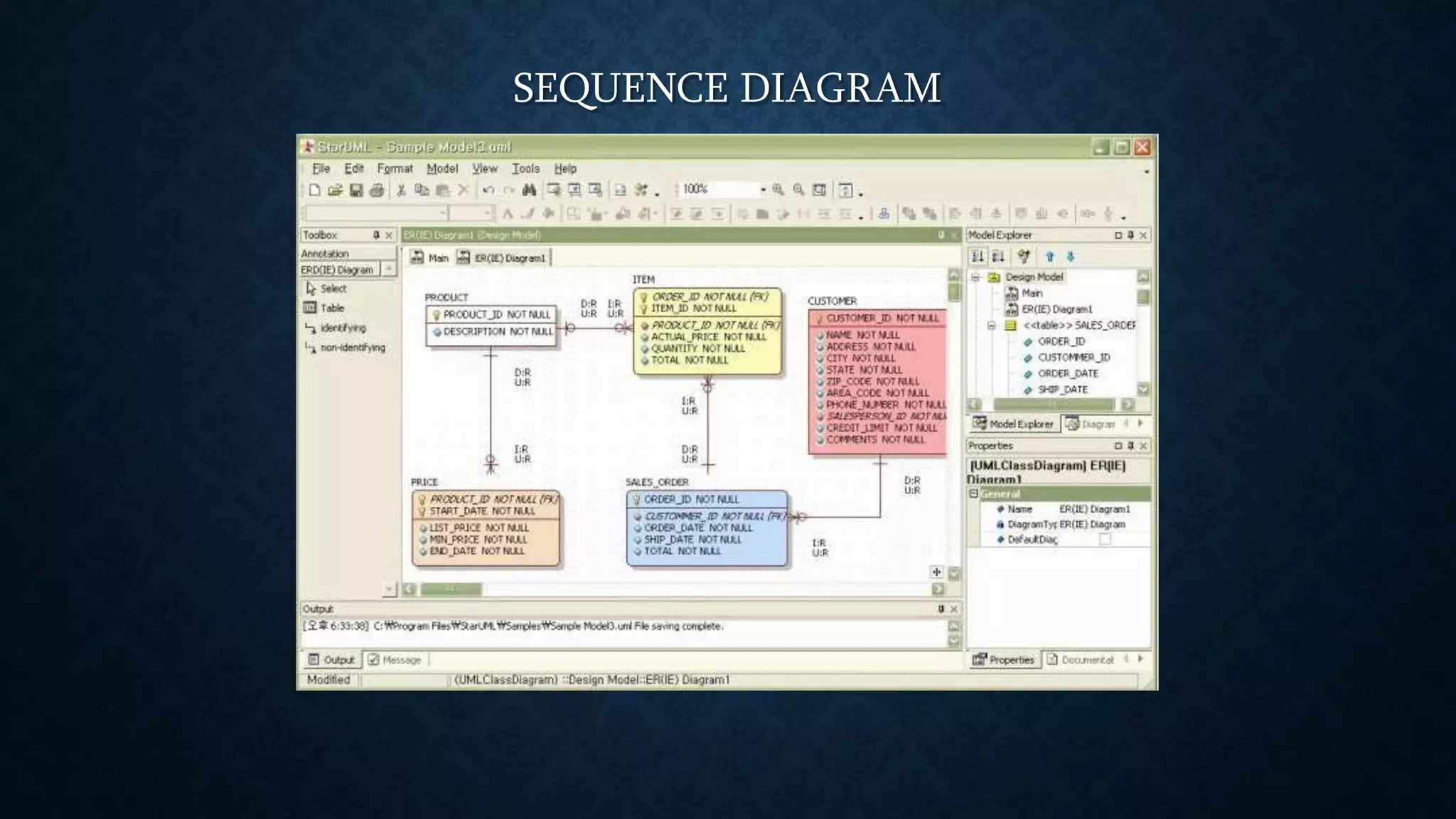The image size is (1456, 819).
Task: Open the zoom percentage dropdown
Action: 763,190
